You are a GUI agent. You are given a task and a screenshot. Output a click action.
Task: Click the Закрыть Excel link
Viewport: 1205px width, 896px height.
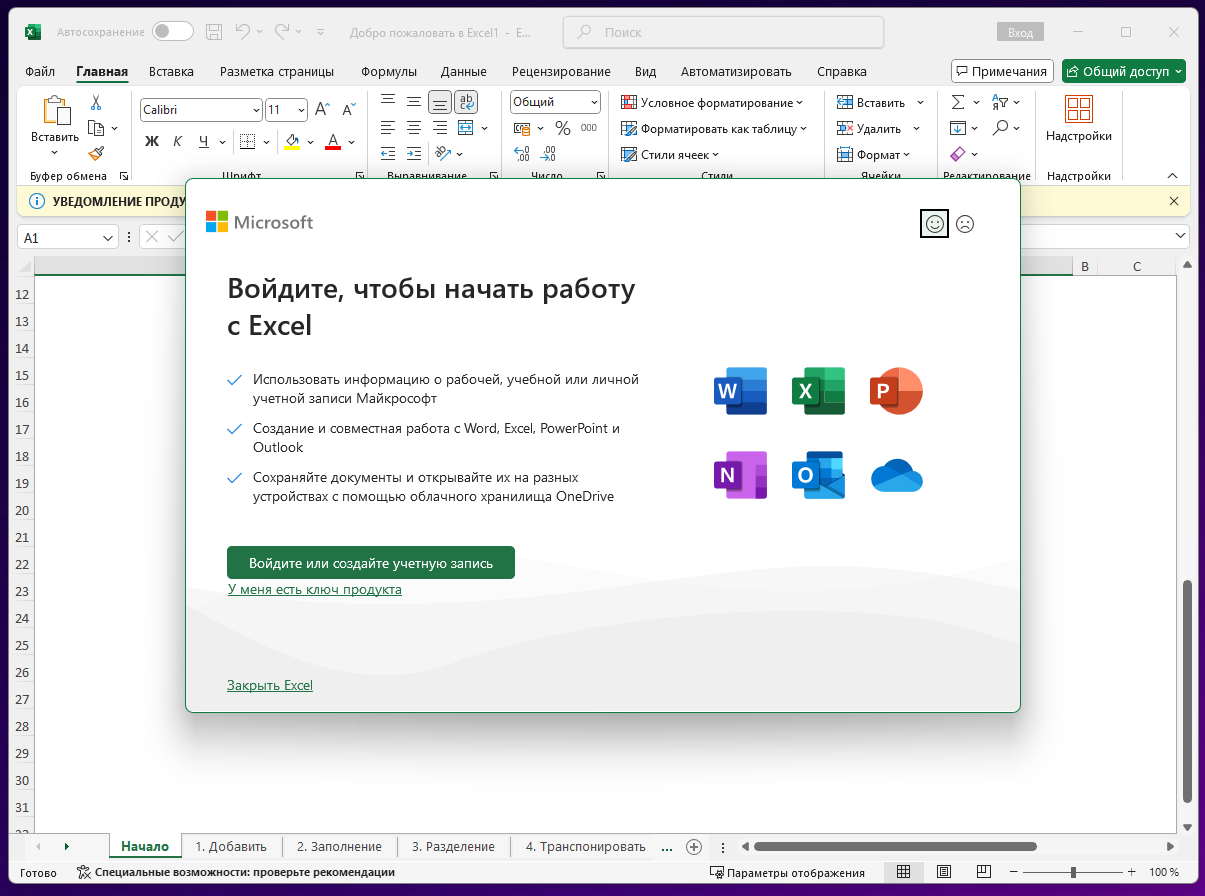coord(270,685)
